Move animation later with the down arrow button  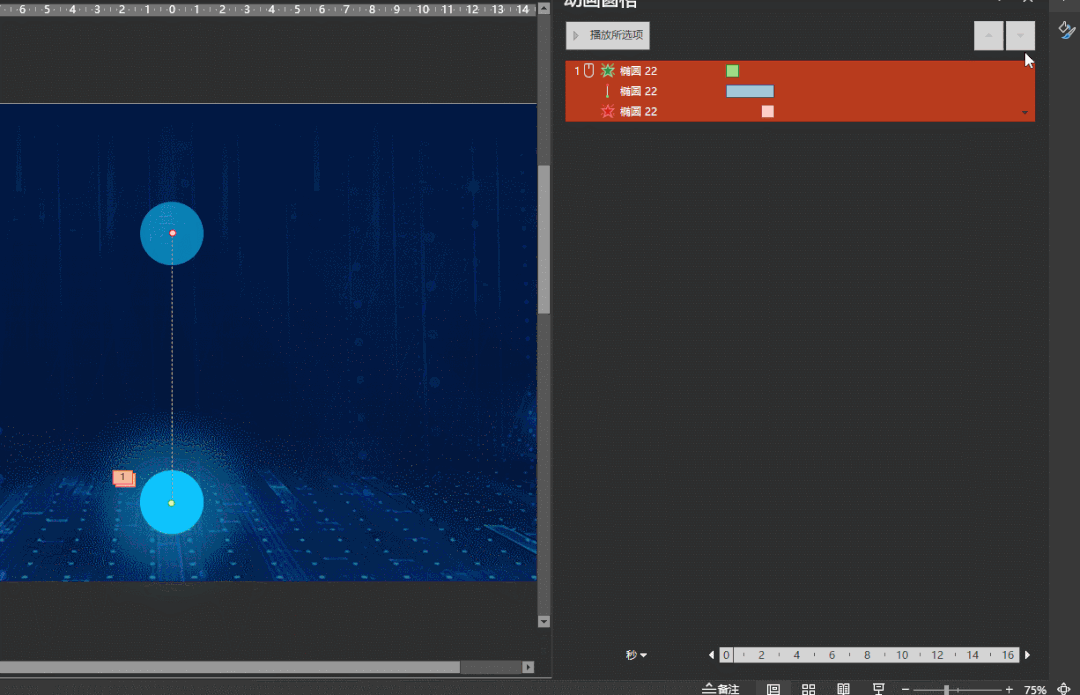(1020, 36)
